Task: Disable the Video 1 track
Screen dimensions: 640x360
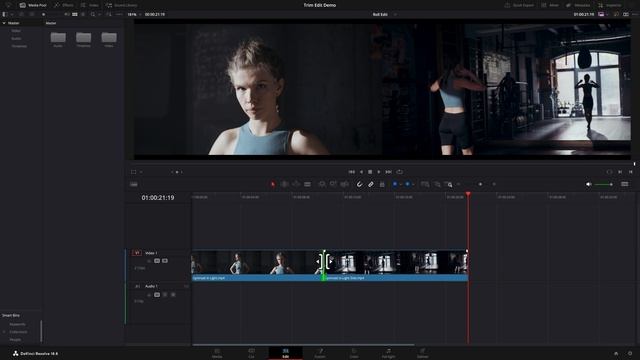Action: point(165,261)
